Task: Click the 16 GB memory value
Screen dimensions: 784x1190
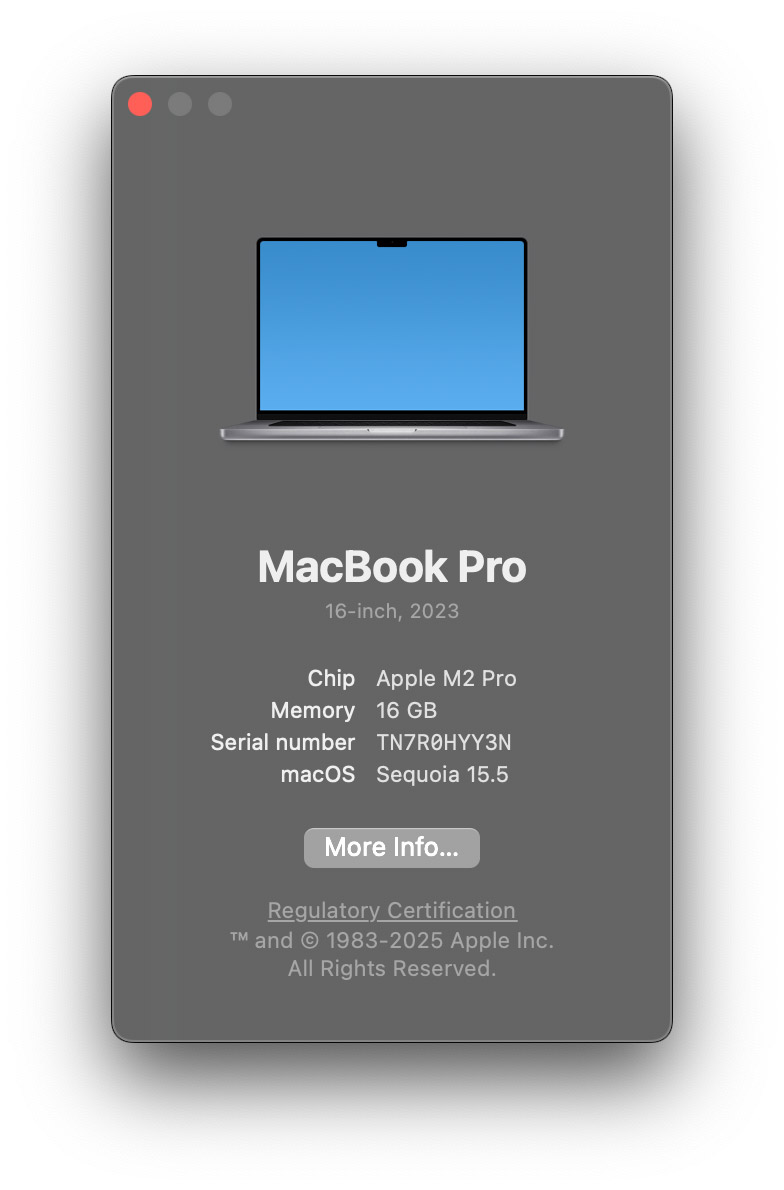Action: [x=407, y=710]
